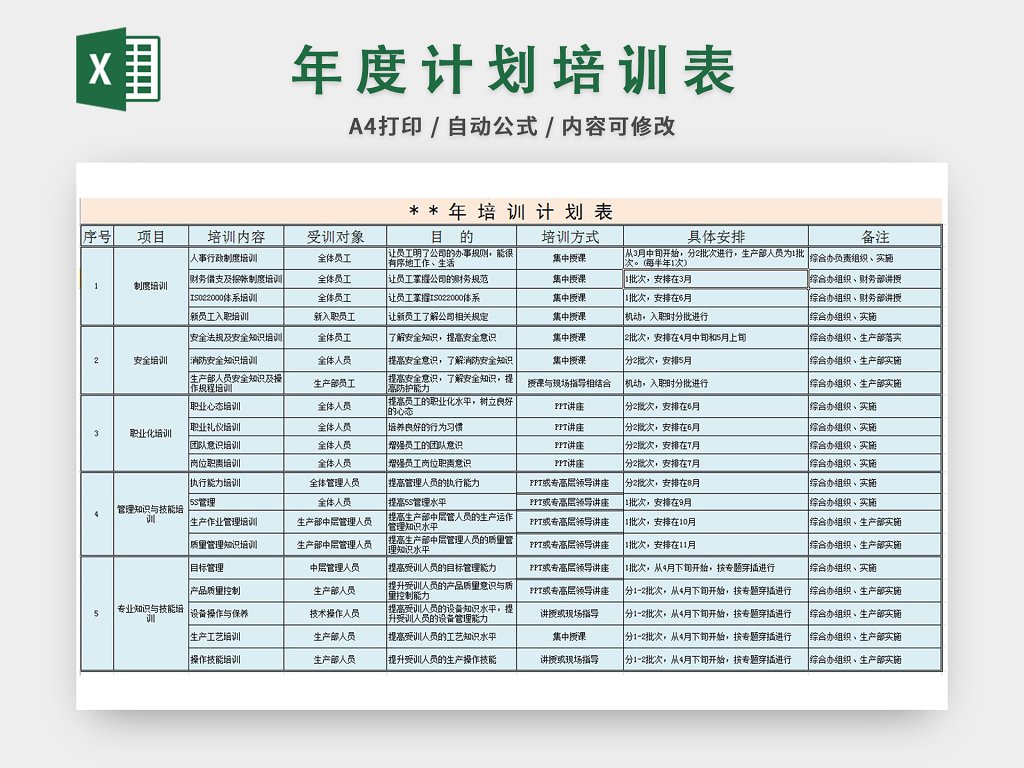Click the 提高管理人员的执行能力 purpose cell
The image size is (1024, 768).
(451, 483)
